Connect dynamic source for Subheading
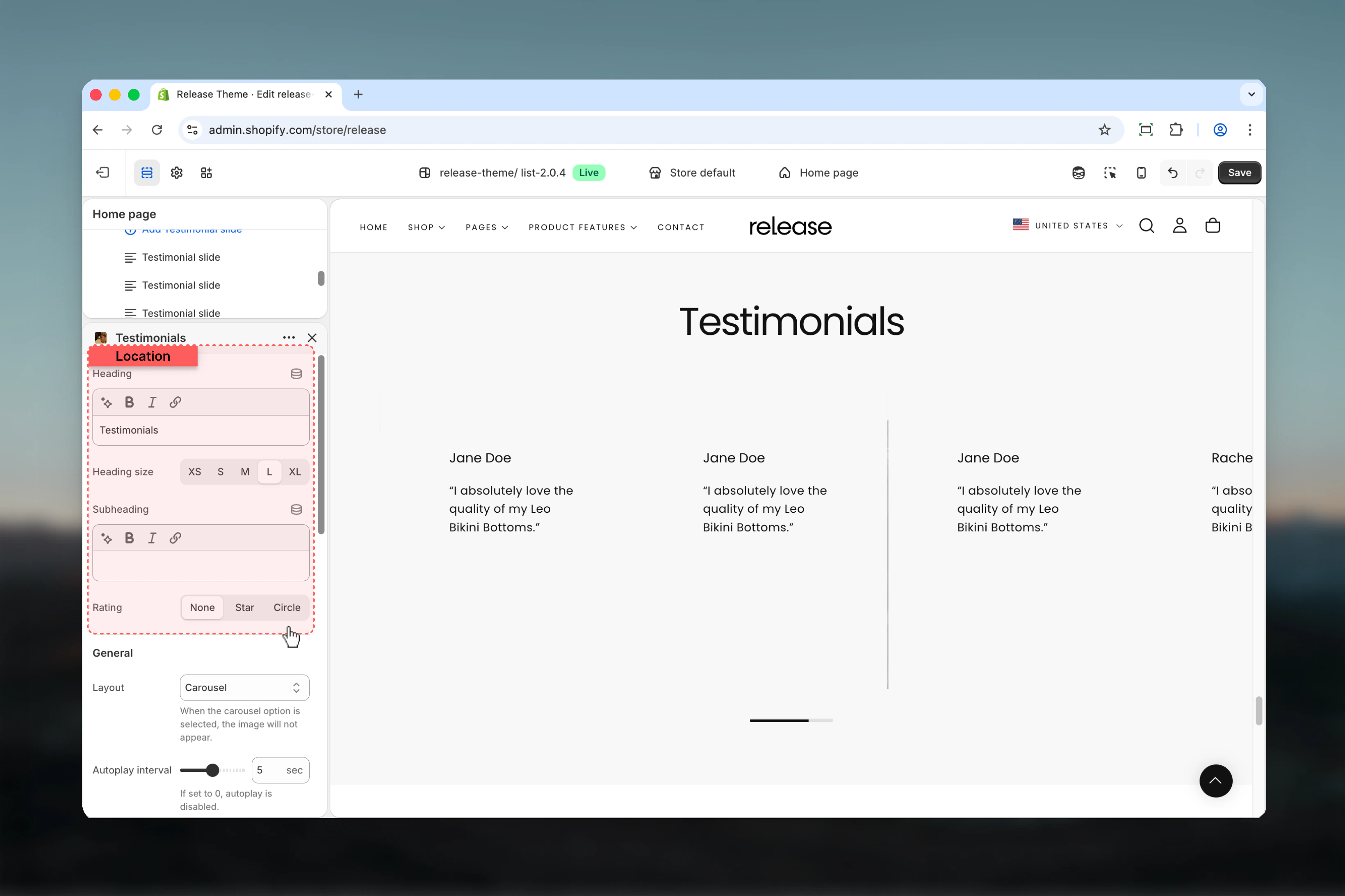The width and height of the screenshot is (1345, 896). 296,509
